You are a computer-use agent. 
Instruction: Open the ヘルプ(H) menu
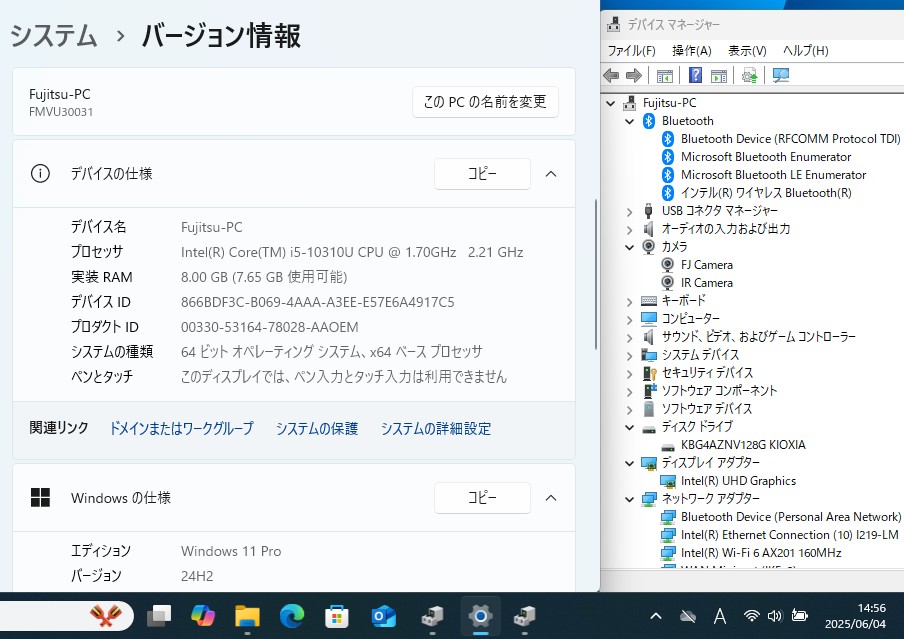click(x=805, y=51)
